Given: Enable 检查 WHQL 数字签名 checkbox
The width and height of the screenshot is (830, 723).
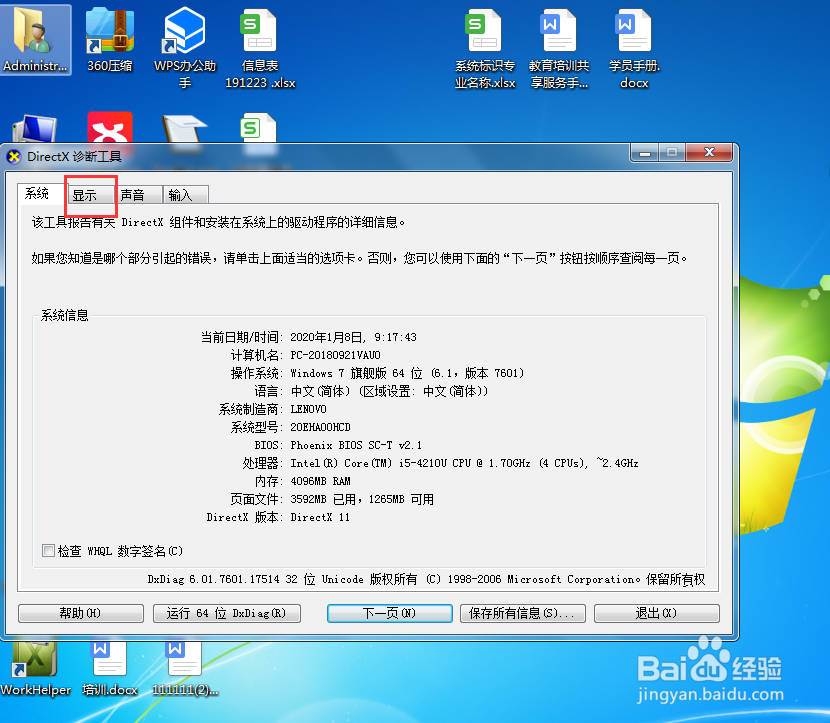Looking at the screenshot, I should tap(48, 550).
